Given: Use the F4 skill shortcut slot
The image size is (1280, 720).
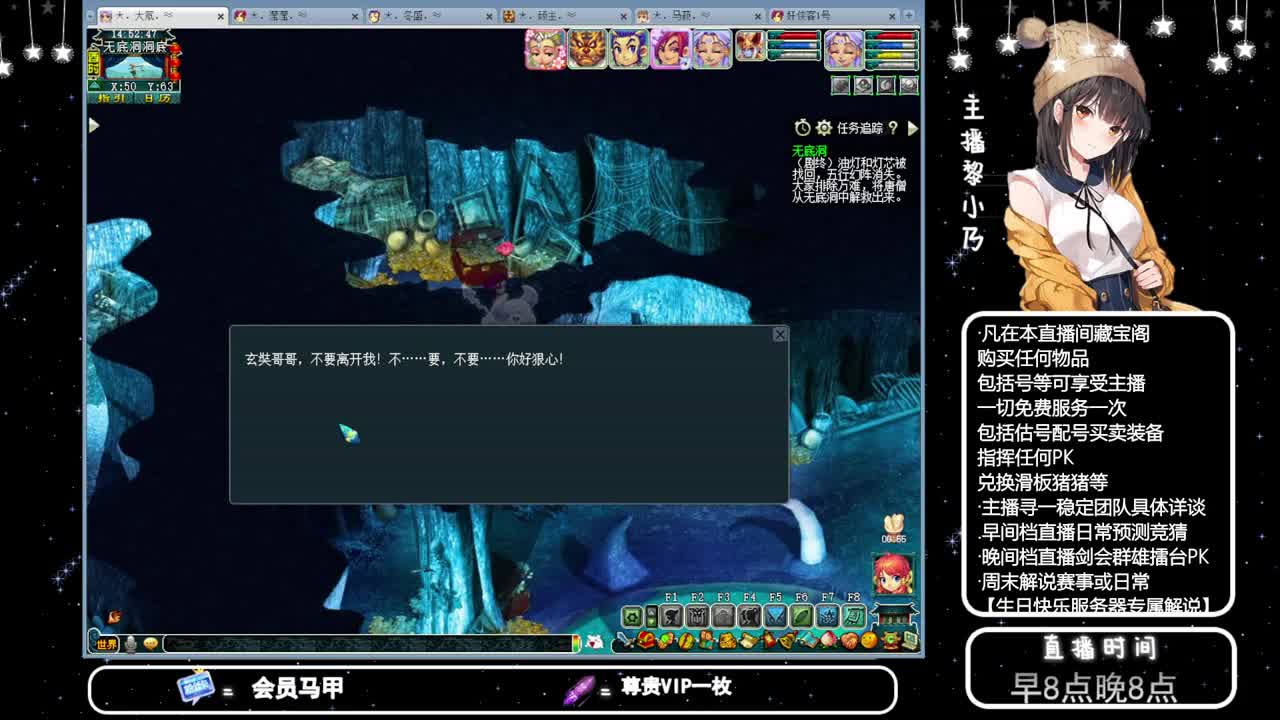Looking at the screenshot, I should (x=750, y=617).
